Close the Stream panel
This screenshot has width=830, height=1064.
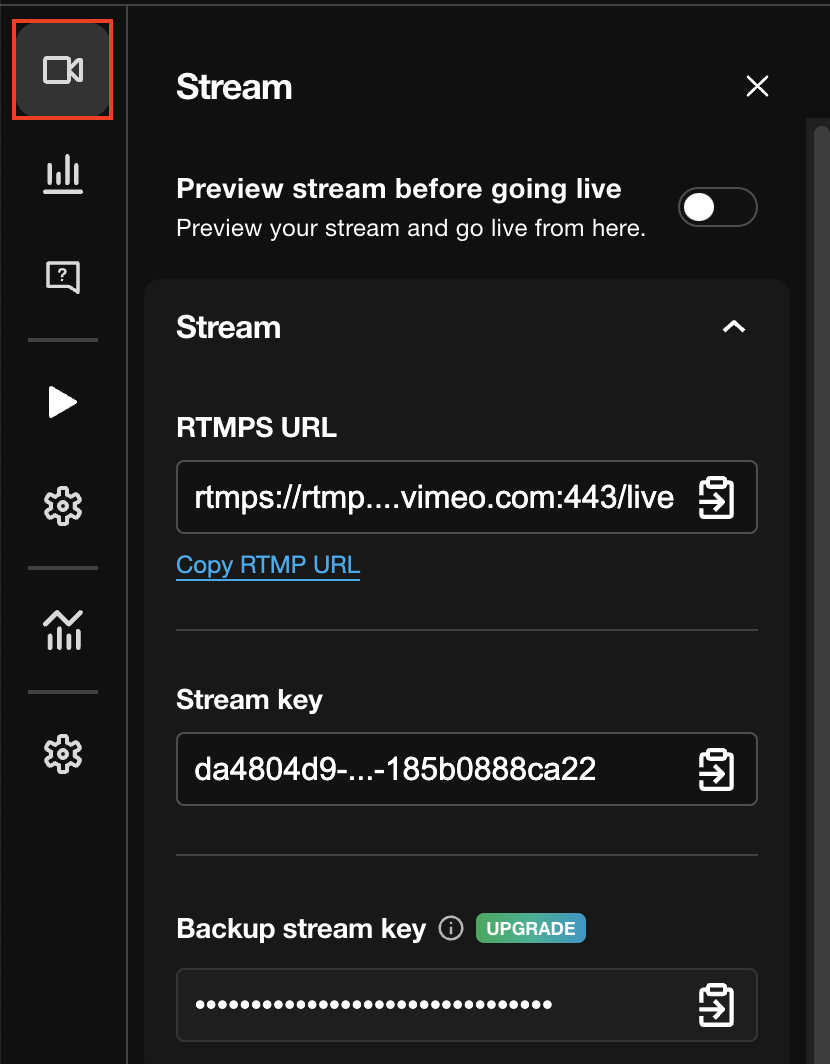[x=757, y=86]
